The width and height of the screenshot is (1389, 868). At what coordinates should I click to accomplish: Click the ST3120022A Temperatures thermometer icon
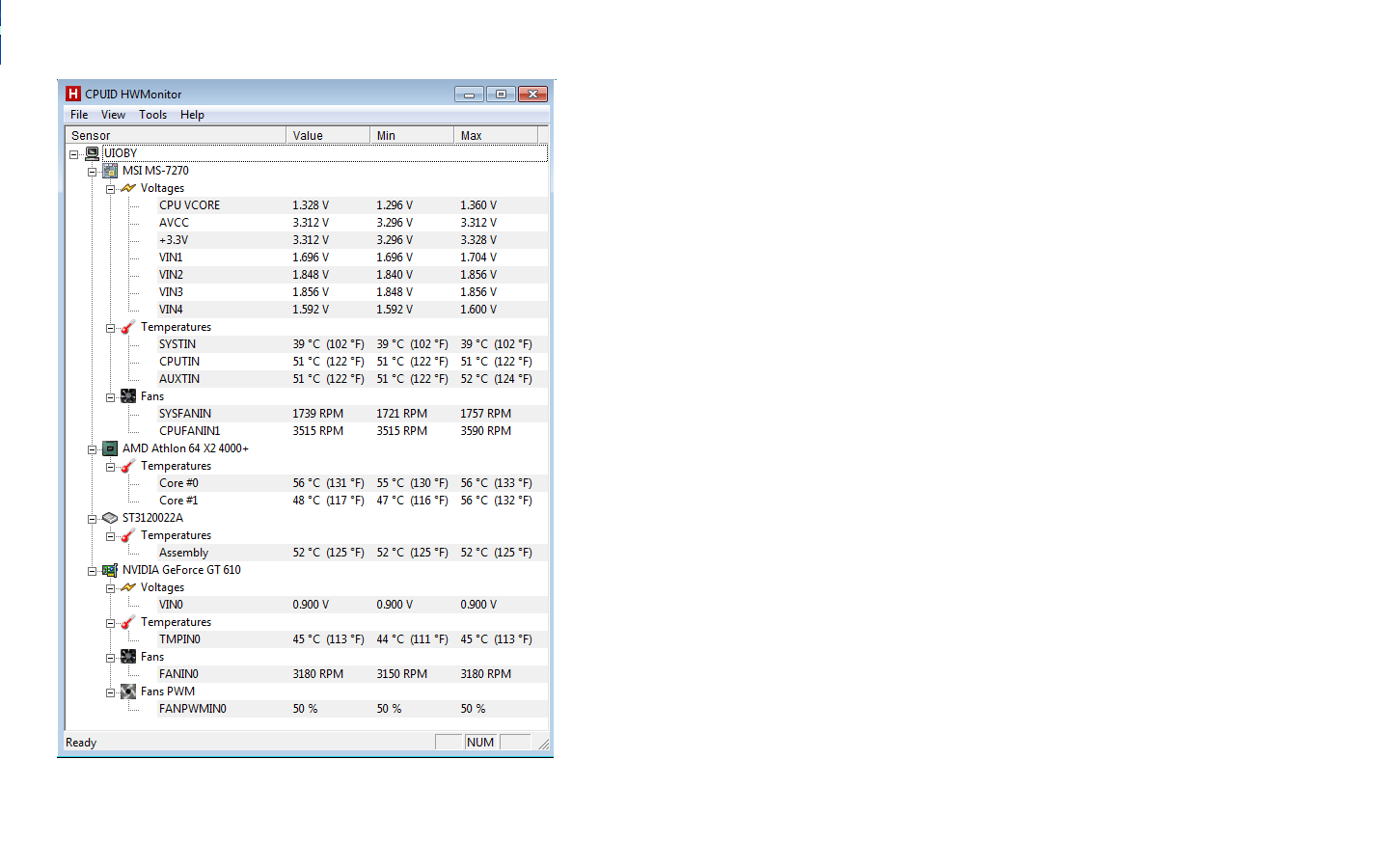coord(128,535)
